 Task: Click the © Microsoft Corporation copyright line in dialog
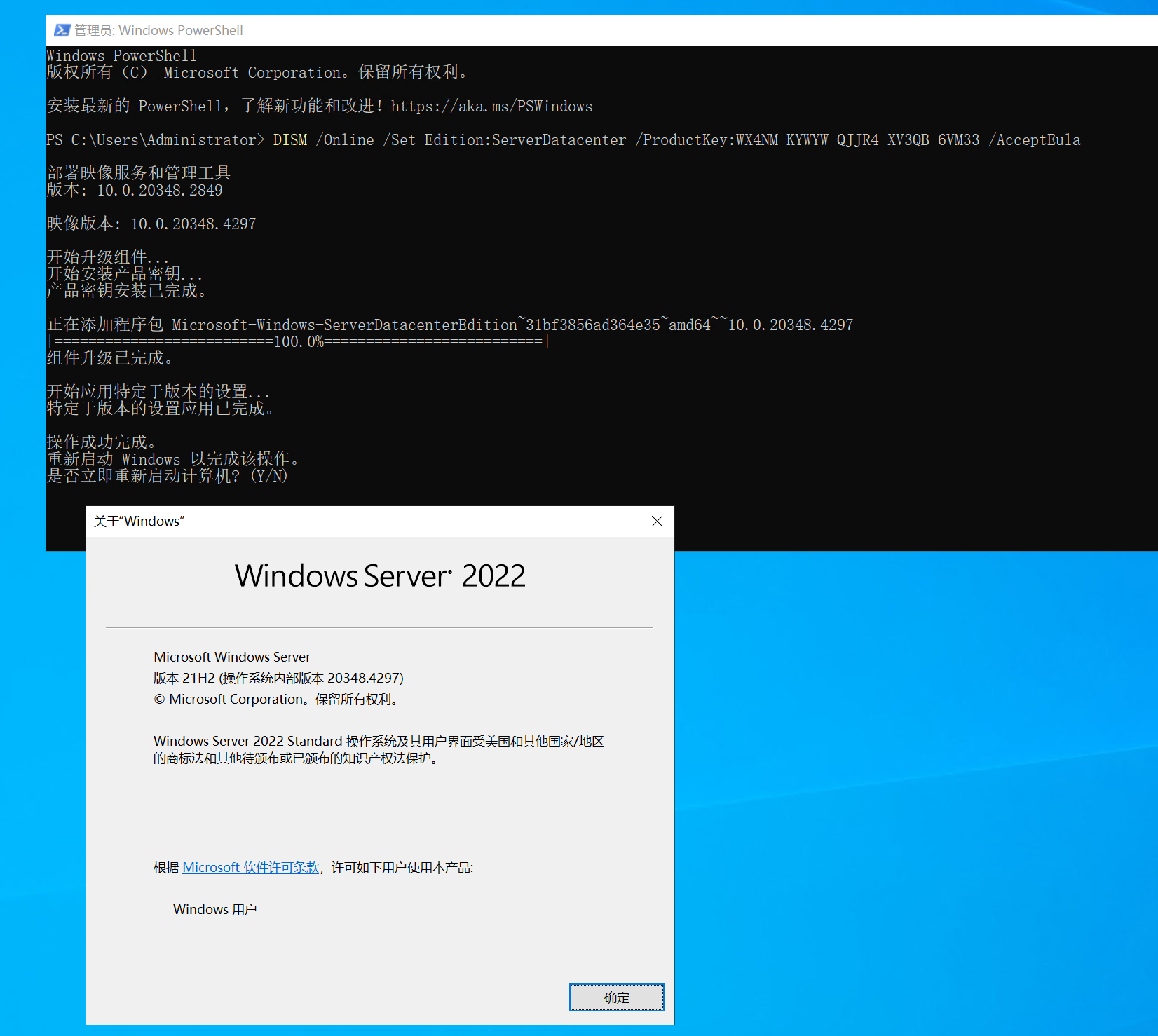pyautogui.click(x=277, y=699)
